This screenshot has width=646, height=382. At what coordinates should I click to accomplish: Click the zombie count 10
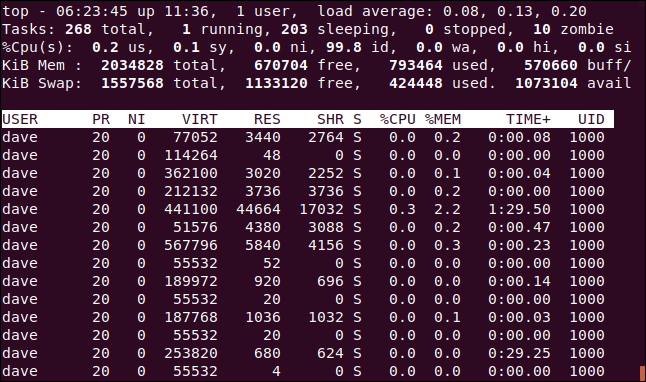542,29
